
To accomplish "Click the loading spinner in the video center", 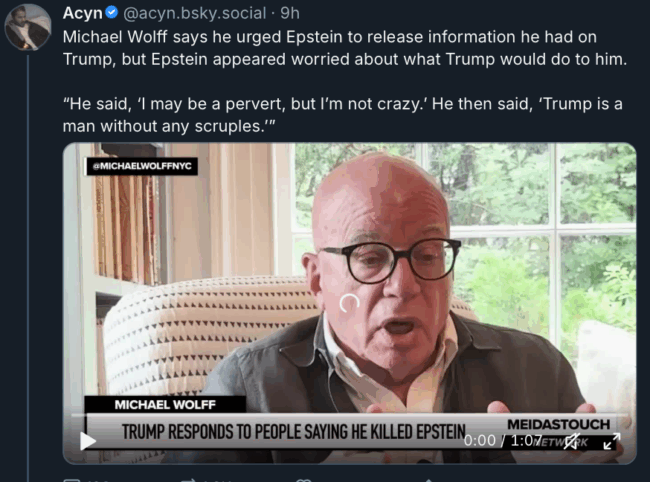I will pos(349,303).
